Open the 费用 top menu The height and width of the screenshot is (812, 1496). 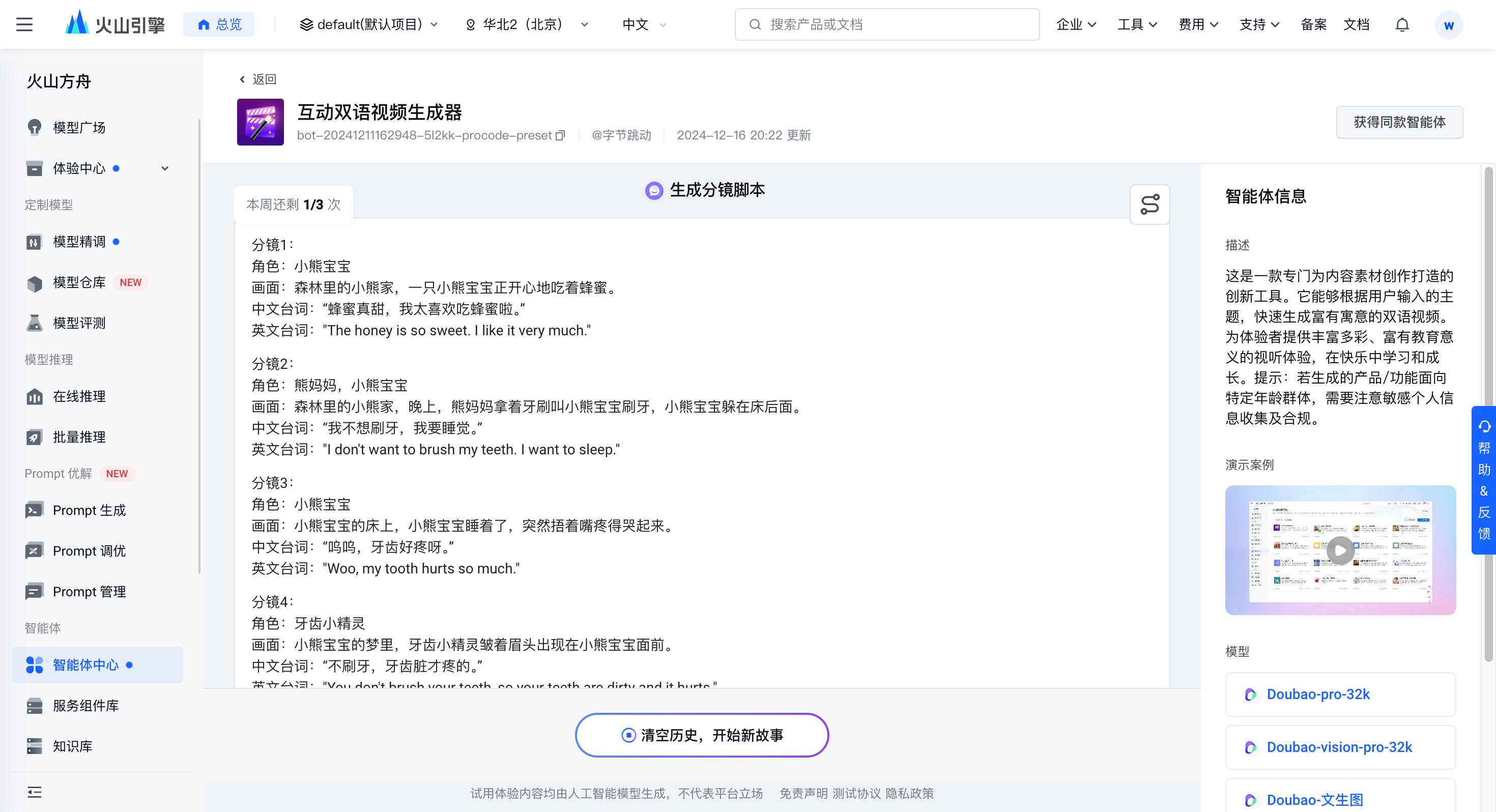click(1197, 24)
